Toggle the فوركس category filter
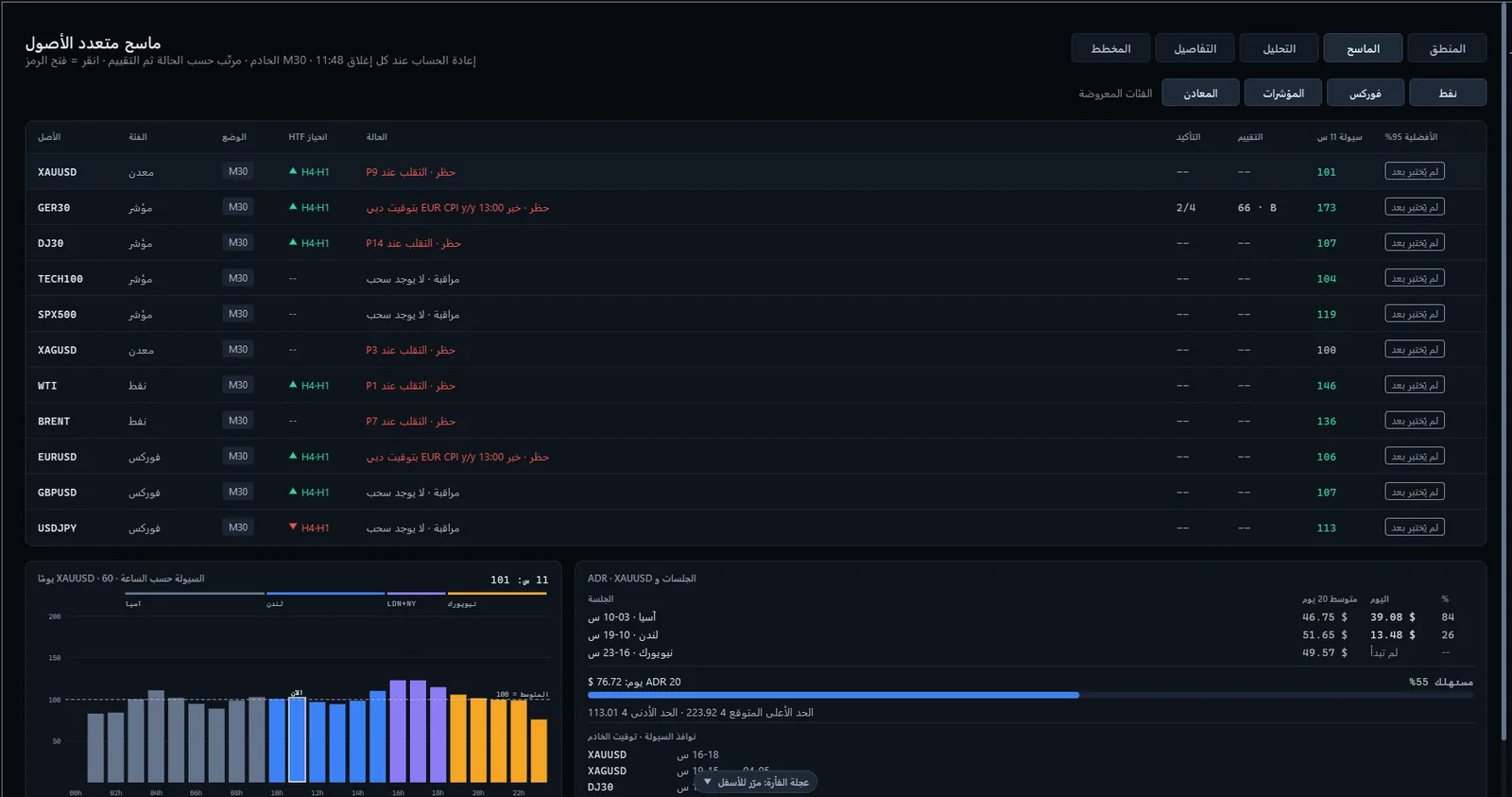This screenshot has height=797, width=1512. (1365, 93)
